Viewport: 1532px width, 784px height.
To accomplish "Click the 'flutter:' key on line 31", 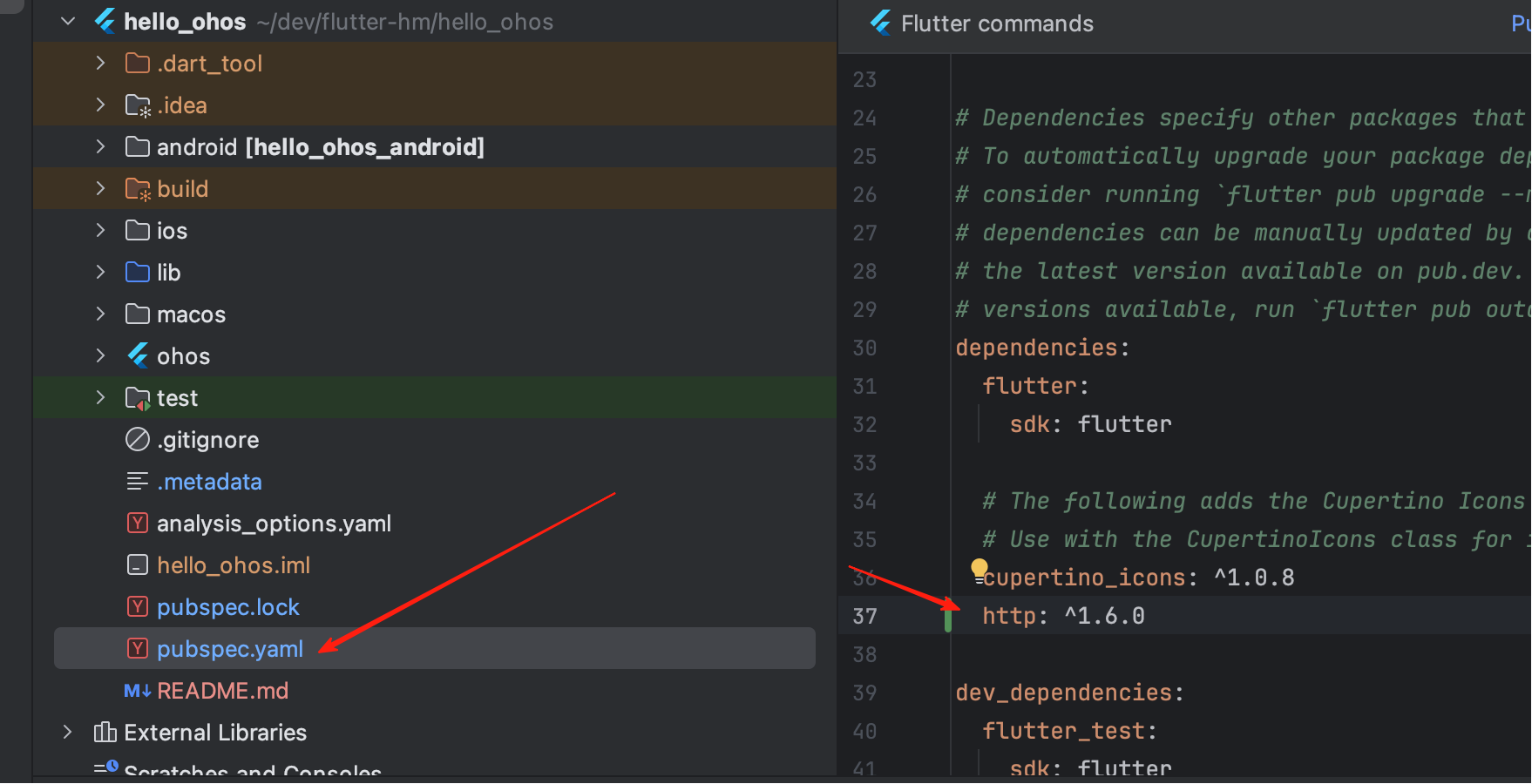I will (x=1035, y=386).
